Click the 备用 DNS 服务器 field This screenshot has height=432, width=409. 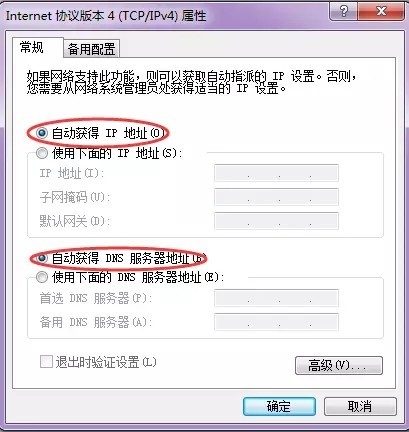276,322
